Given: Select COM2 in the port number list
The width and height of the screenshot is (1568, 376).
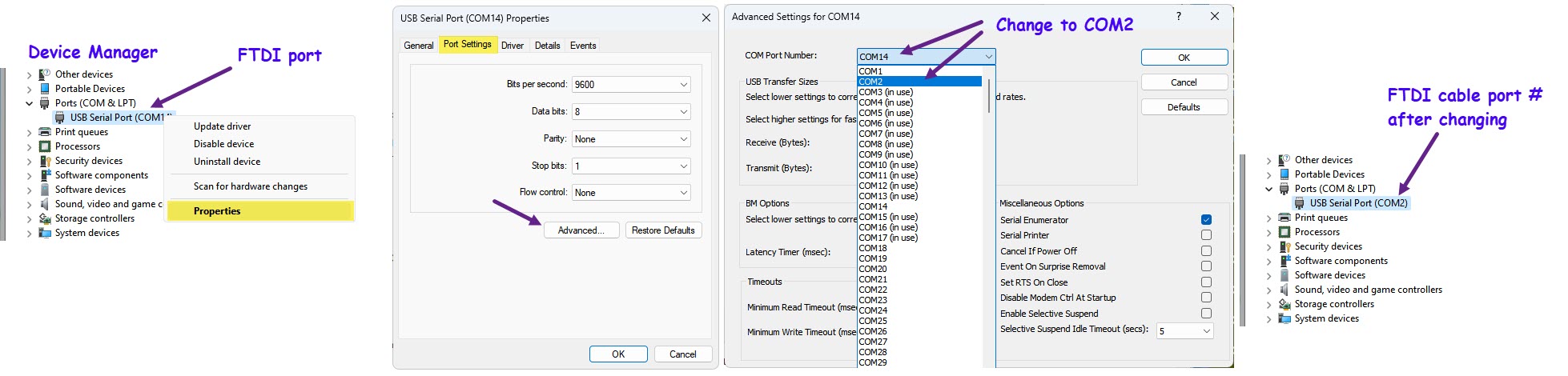Looking at the screenshot, I should [919, 82].
